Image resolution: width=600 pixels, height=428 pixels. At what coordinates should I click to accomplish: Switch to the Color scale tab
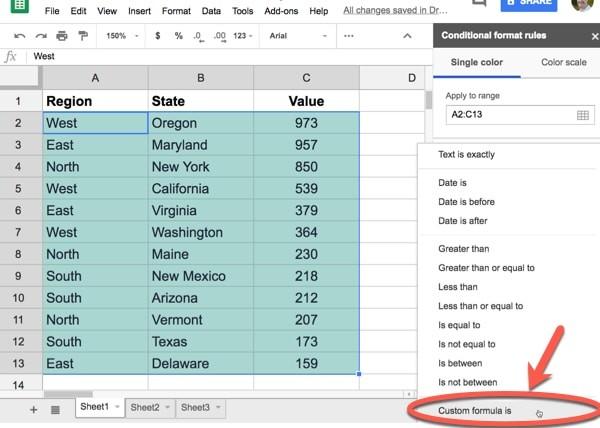click(x=564, y=62)
